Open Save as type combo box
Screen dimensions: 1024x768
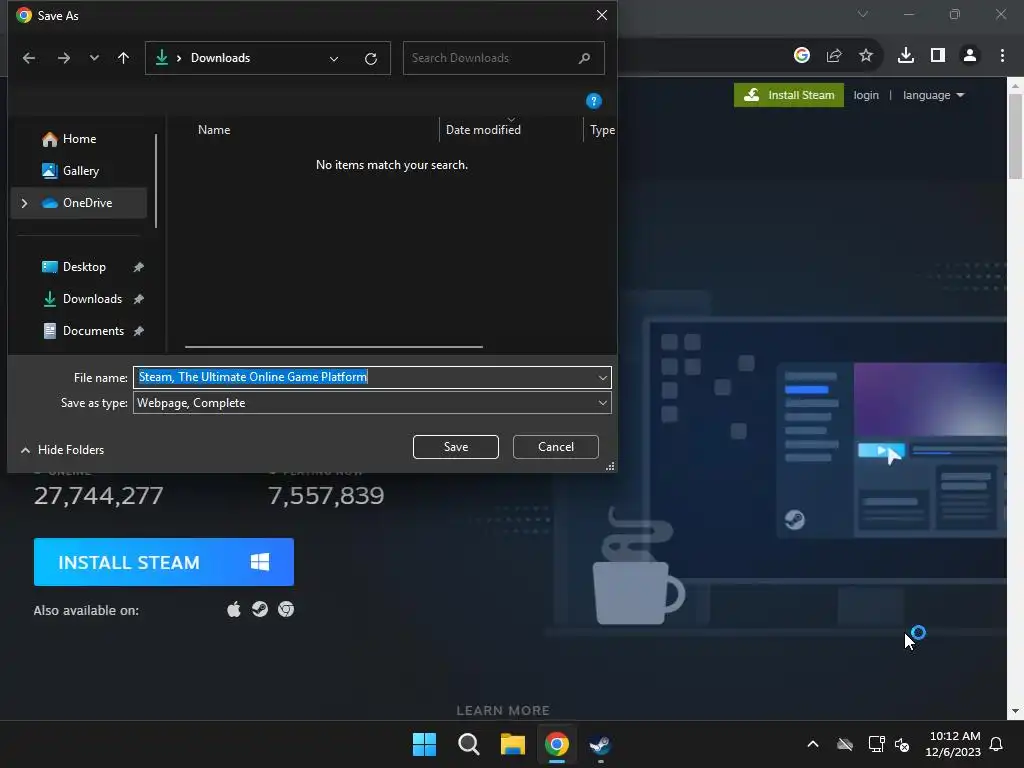[x=372, y=403]
